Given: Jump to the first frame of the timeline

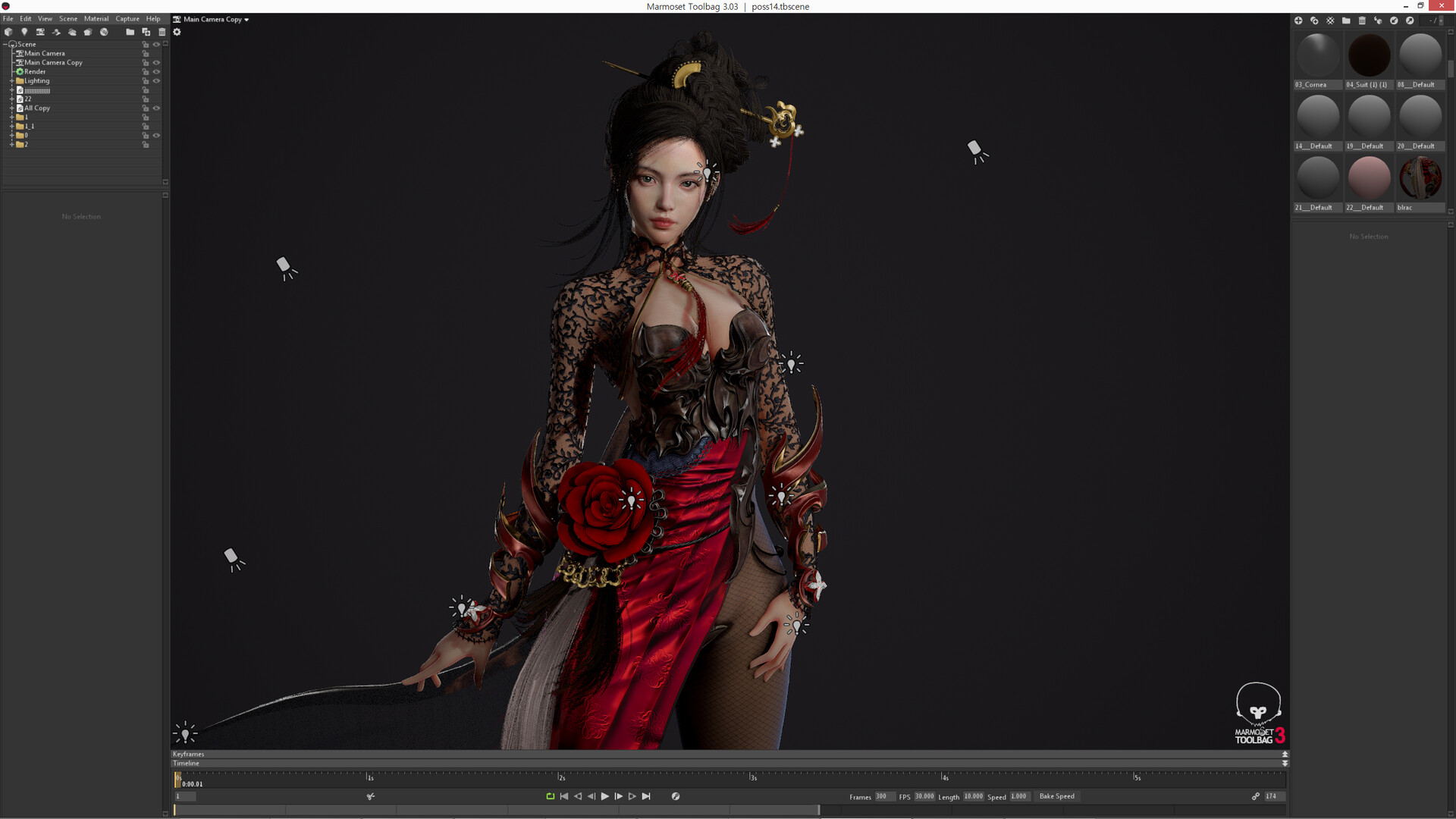Looking at the screenshot, I should coord(563,796).
